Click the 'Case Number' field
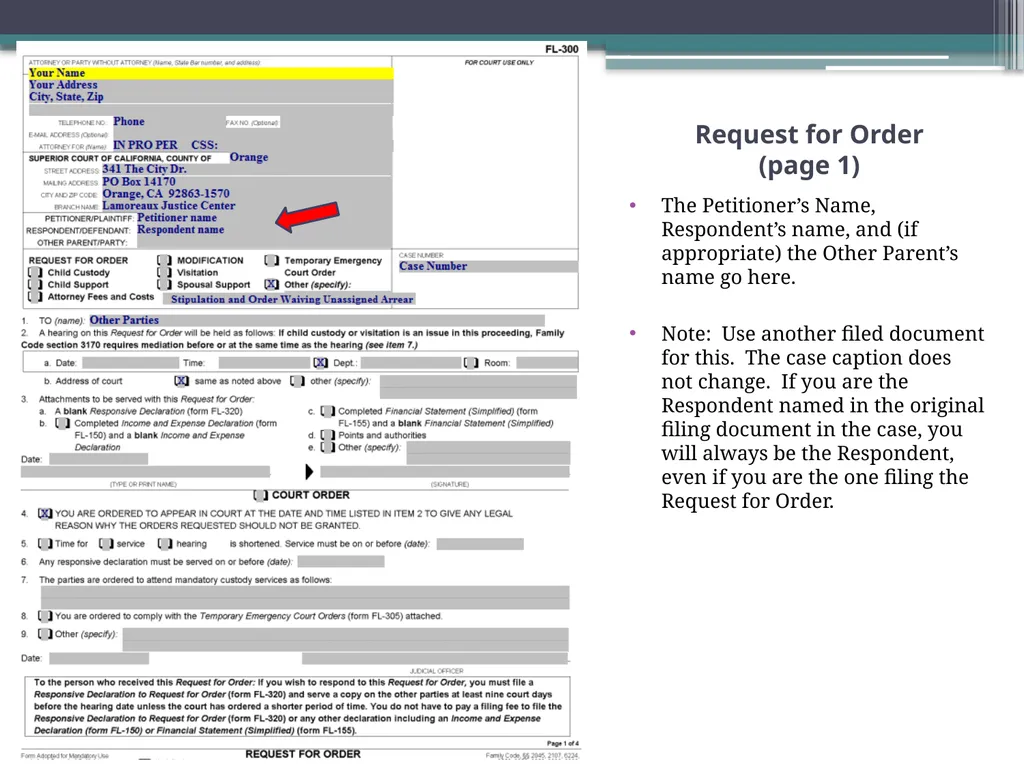Image resolution: width=1024 pixels, height=768 pixels. pos(488,266)
